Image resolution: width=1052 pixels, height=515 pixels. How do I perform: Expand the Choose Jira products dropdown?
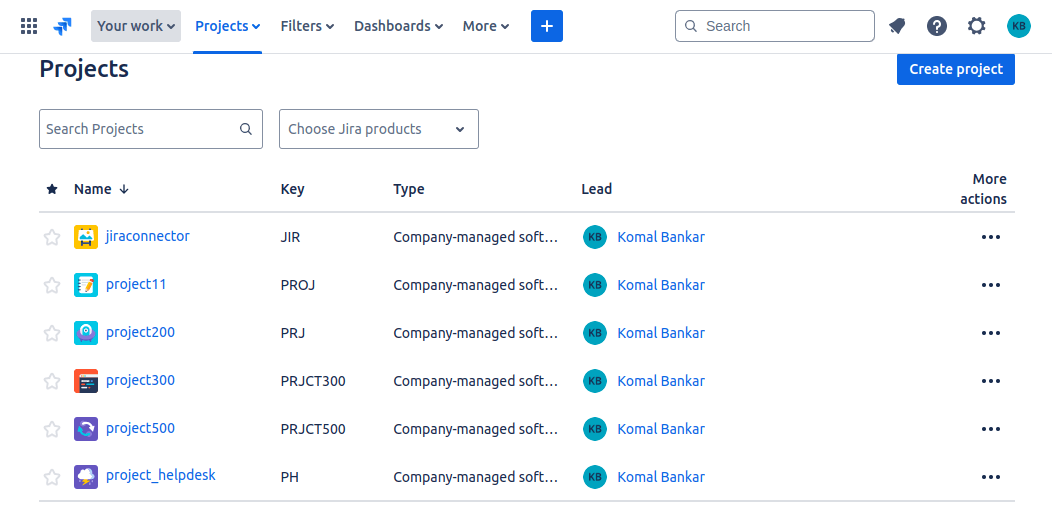(x=379, y=129)
